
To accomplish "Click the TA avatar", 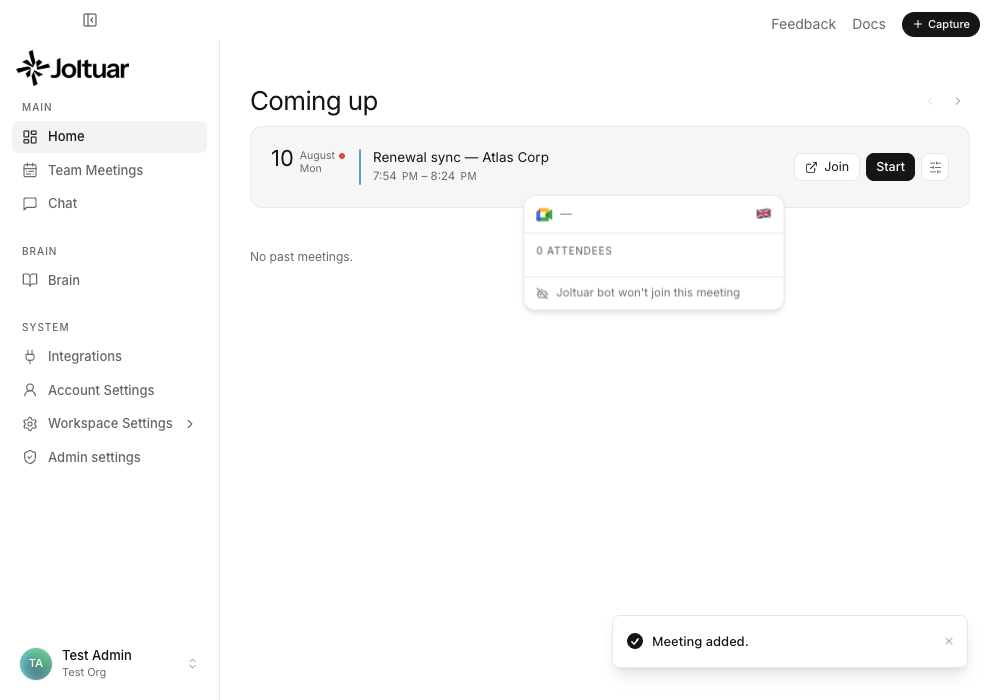I will pyautogui.click(x=36, y=664).
